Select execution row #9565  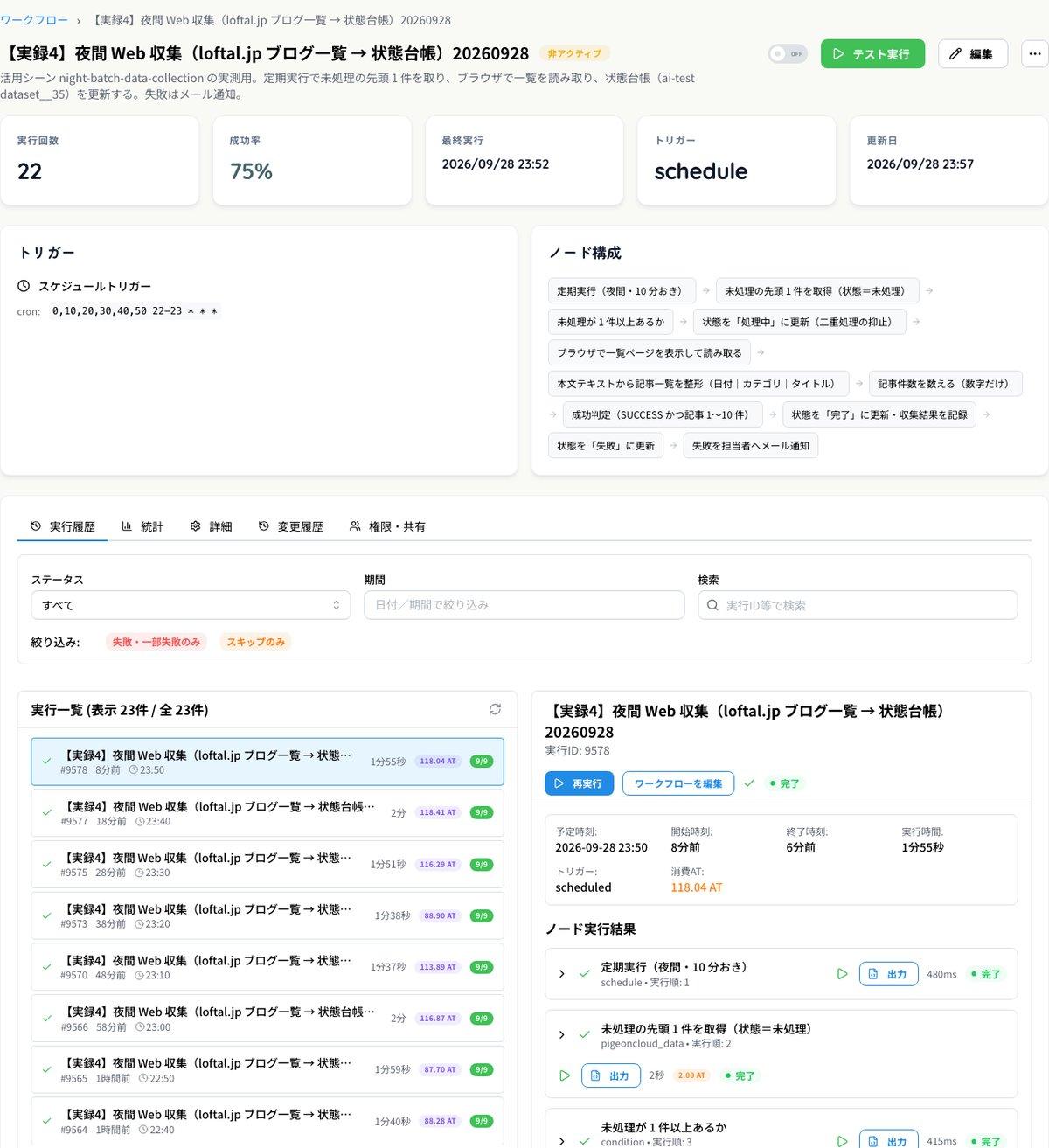(x=267, y=1069)
